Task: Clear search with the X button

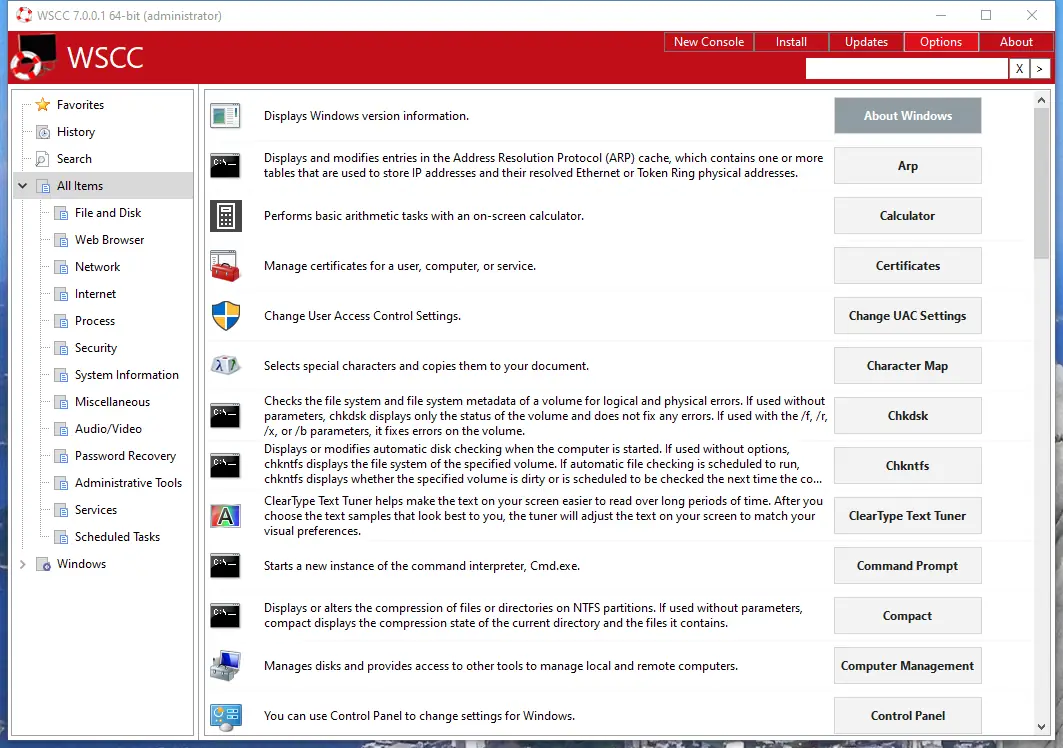Action: (x=1019, y=68)
